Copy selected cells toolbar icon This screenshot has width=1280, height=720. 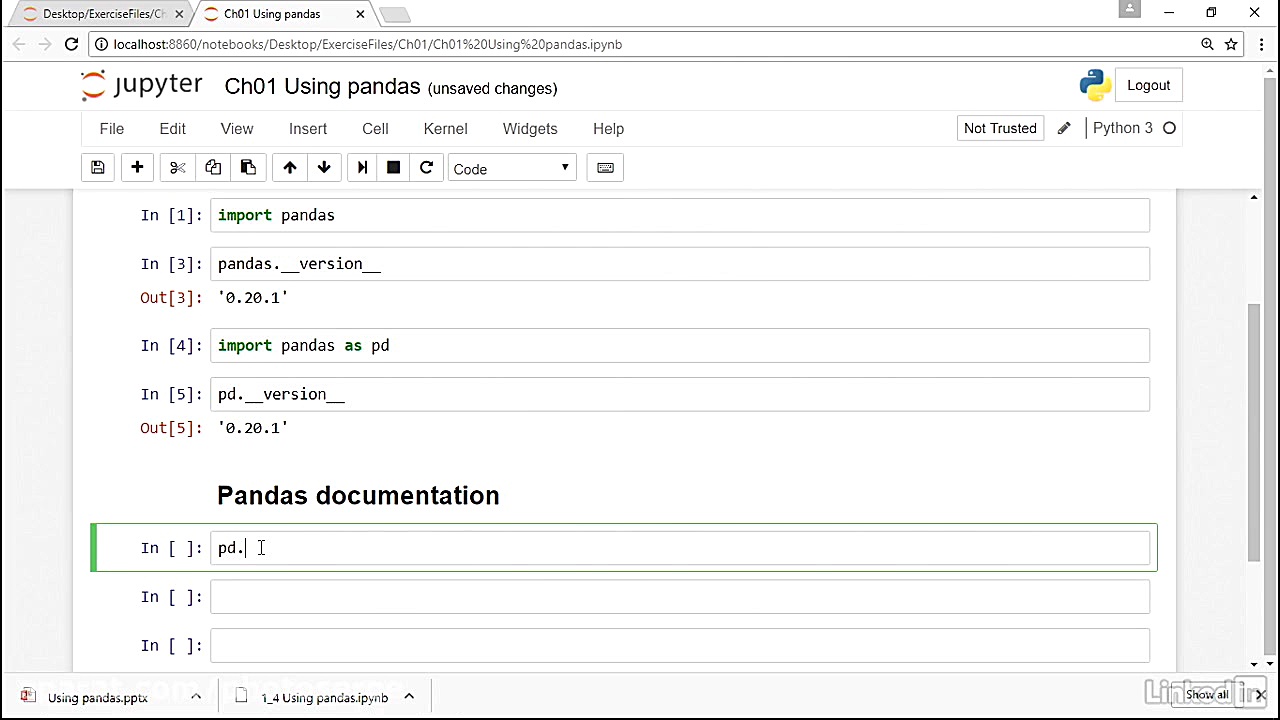(213, 168)
